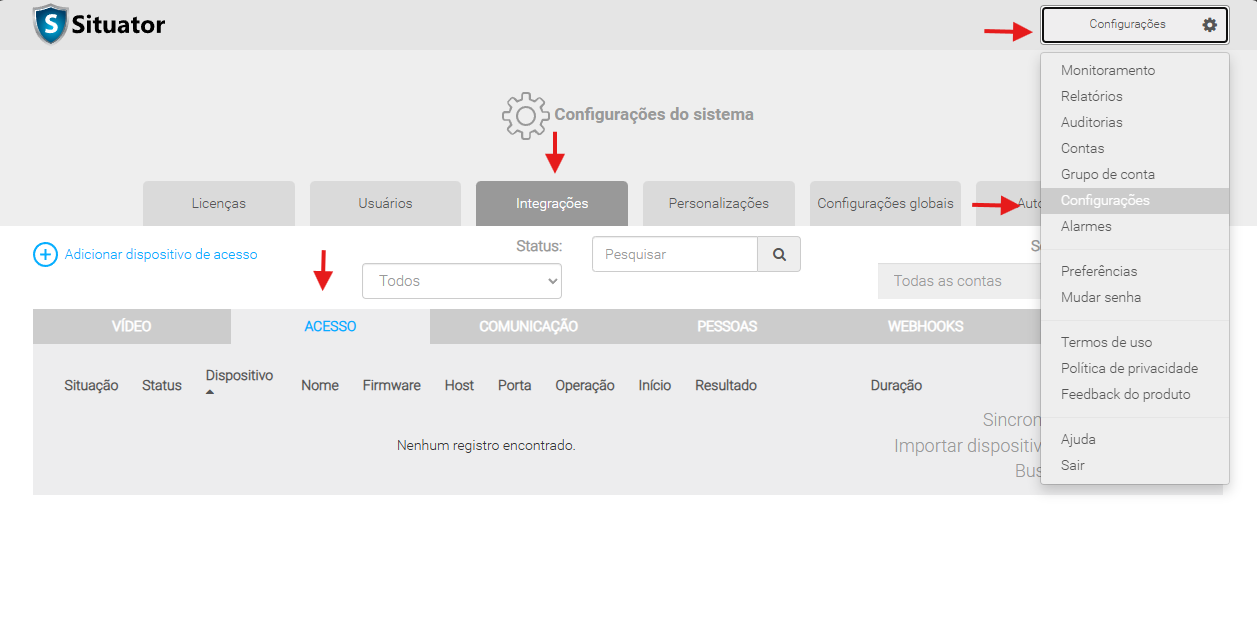The height and width of the screenshot is (622, 1257).
Task: Sort by the Dispositivo column arrow
Action: 211,392
